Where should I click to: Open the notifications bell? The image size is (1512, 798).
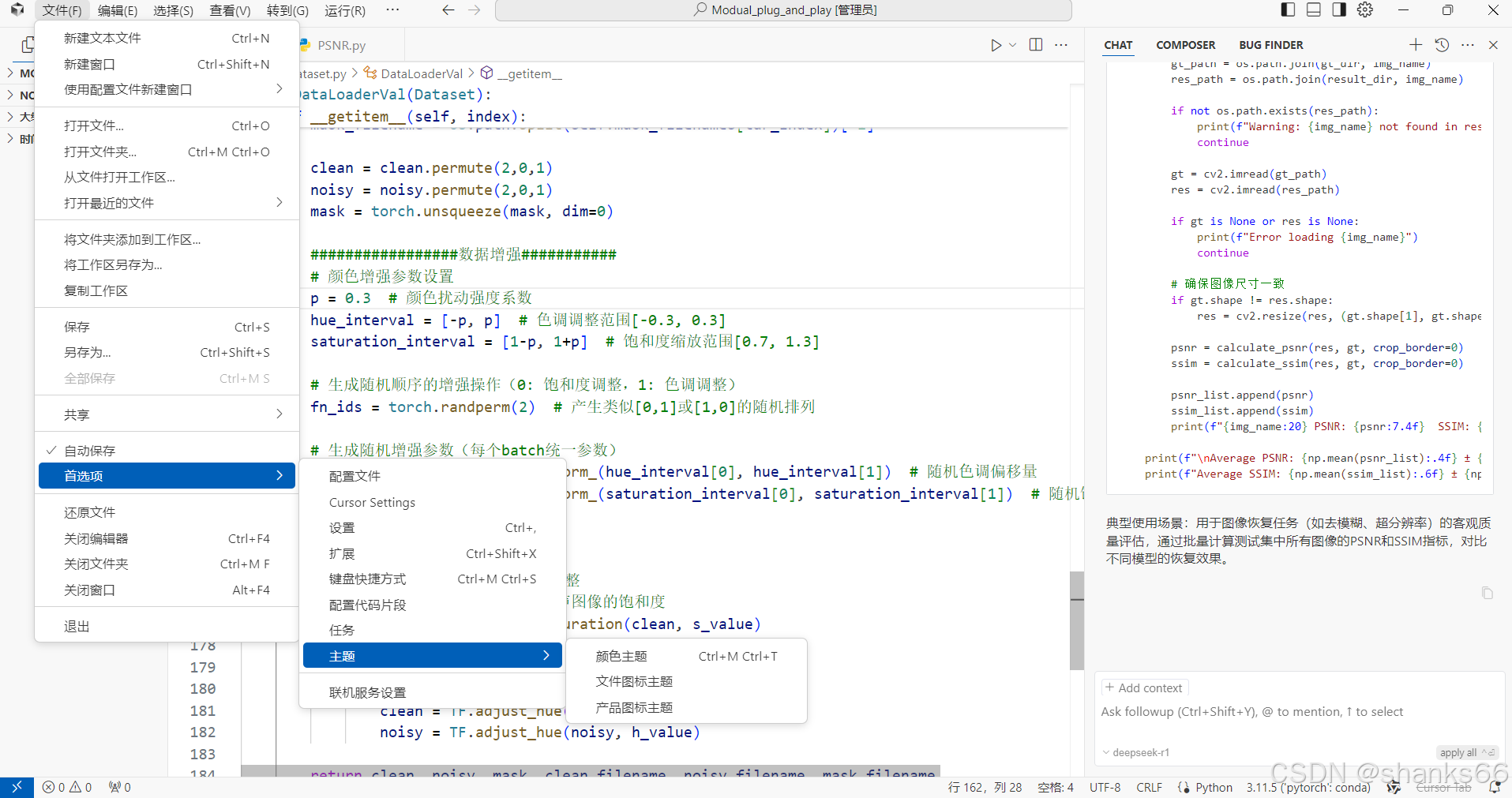click(1495, 787)
